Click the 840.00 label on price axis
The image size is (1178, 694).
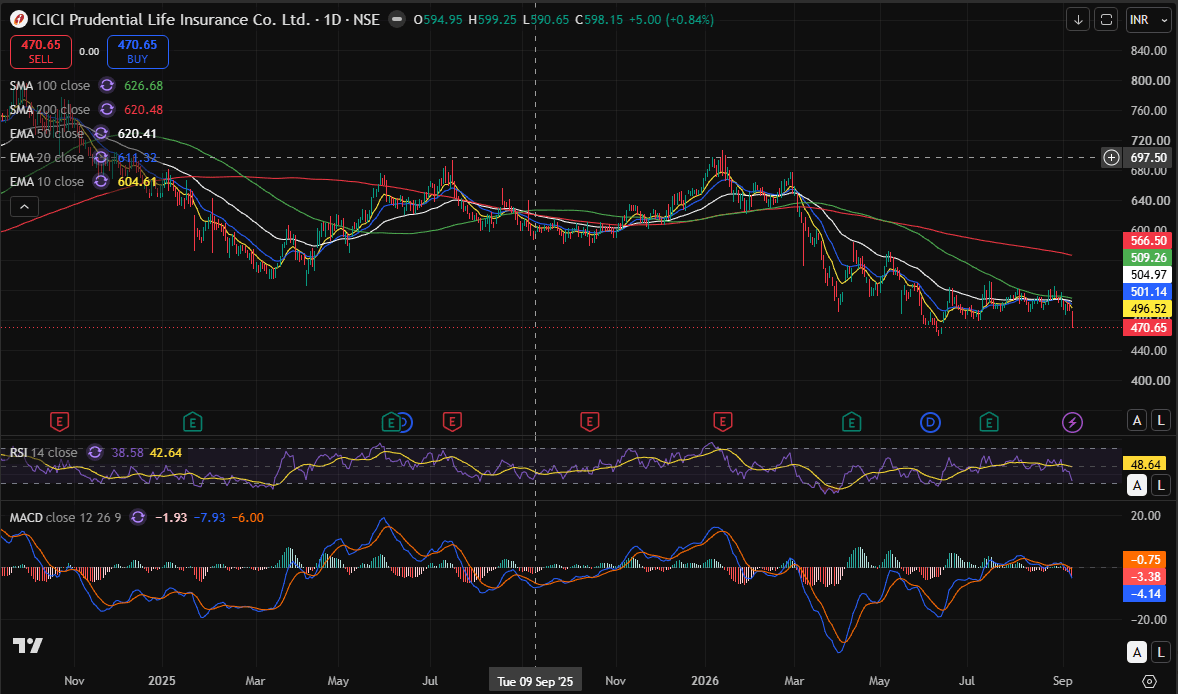(x=1150, y=50)
